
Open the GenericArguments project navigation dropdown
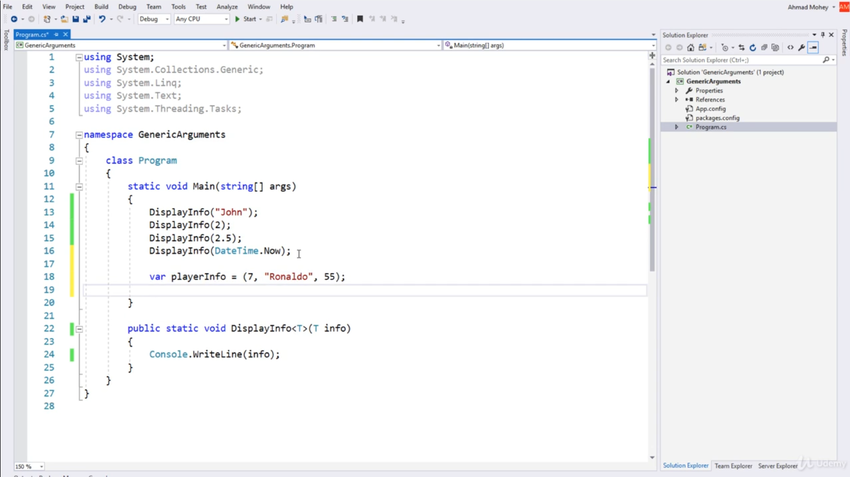(121, 46)
